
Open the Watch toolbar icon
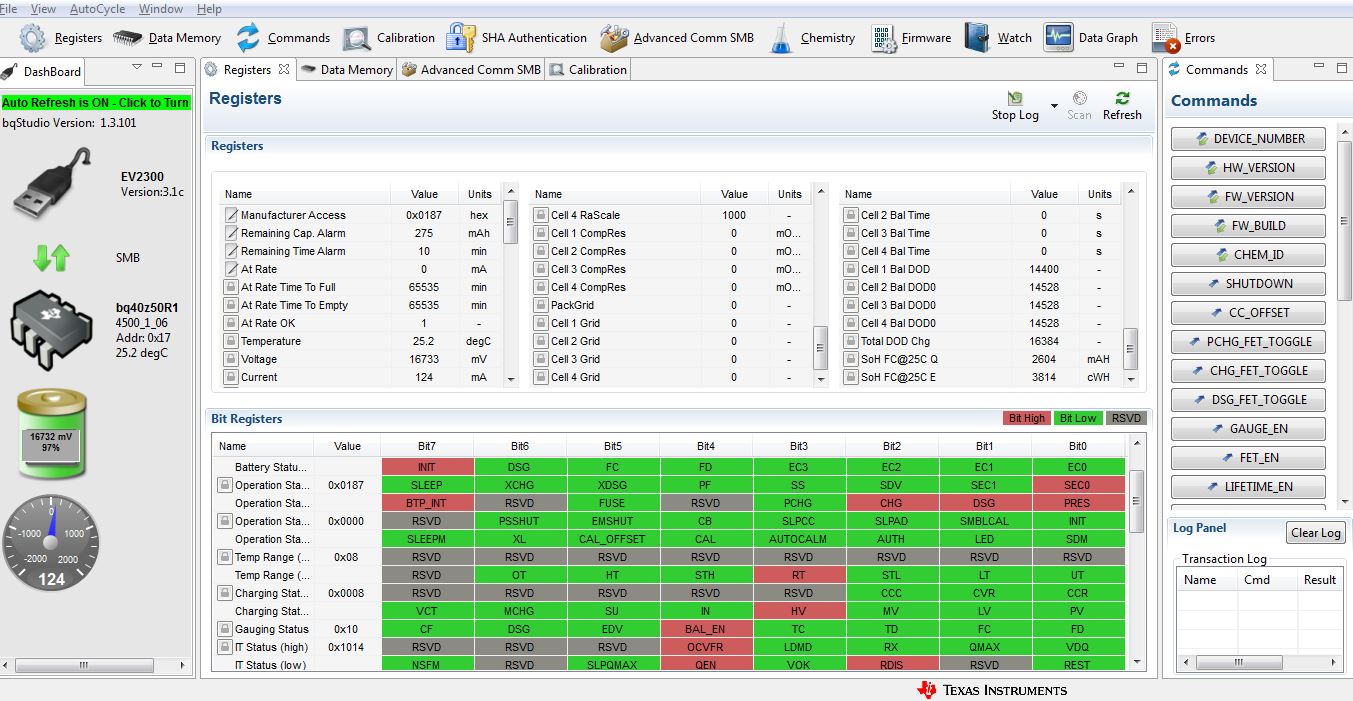coord(977,38)
